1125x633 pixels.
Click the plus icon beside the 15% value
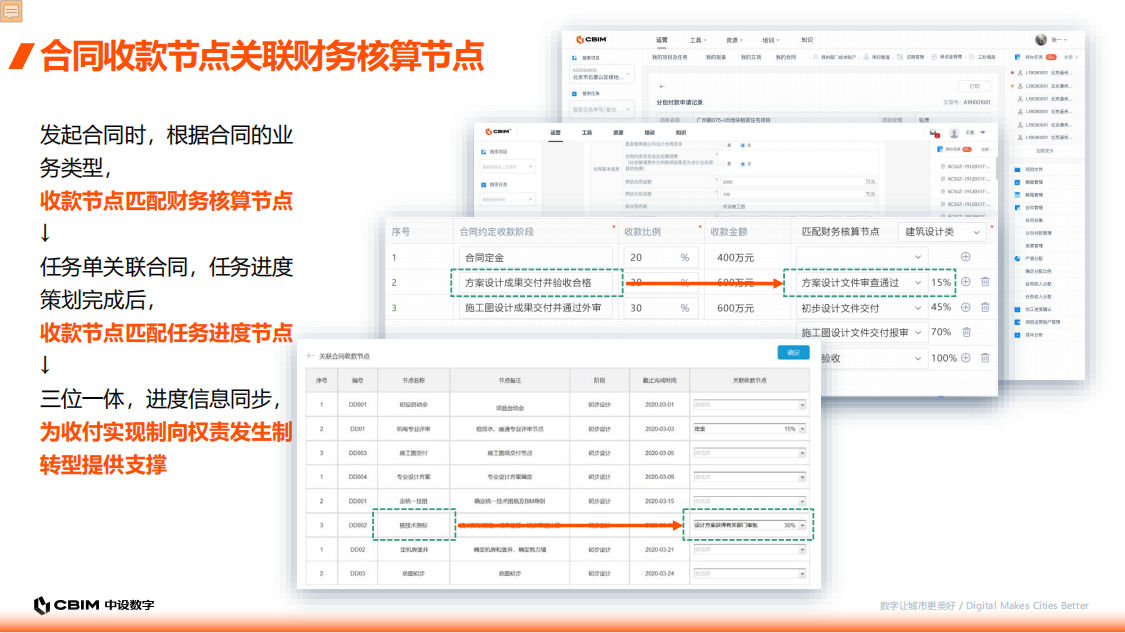click(966, 282)
